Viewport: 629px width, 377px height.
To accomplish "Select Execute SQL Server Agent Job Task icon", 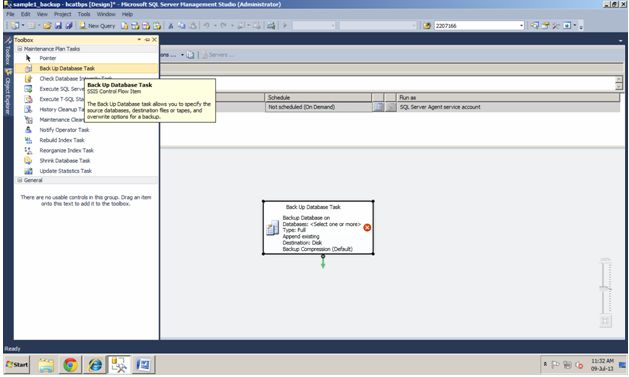I will coord(28,89).
